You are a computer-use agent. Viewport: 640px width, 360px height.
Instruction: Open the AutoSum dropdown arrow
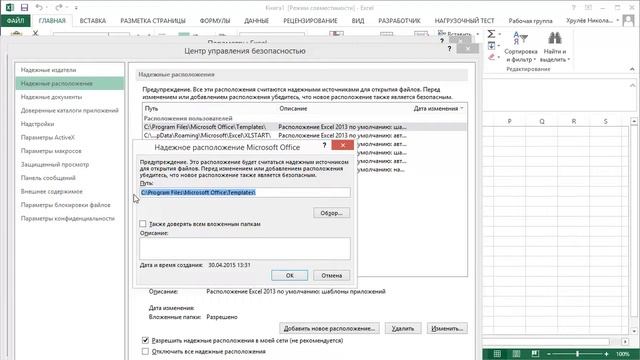pos(500,34)
